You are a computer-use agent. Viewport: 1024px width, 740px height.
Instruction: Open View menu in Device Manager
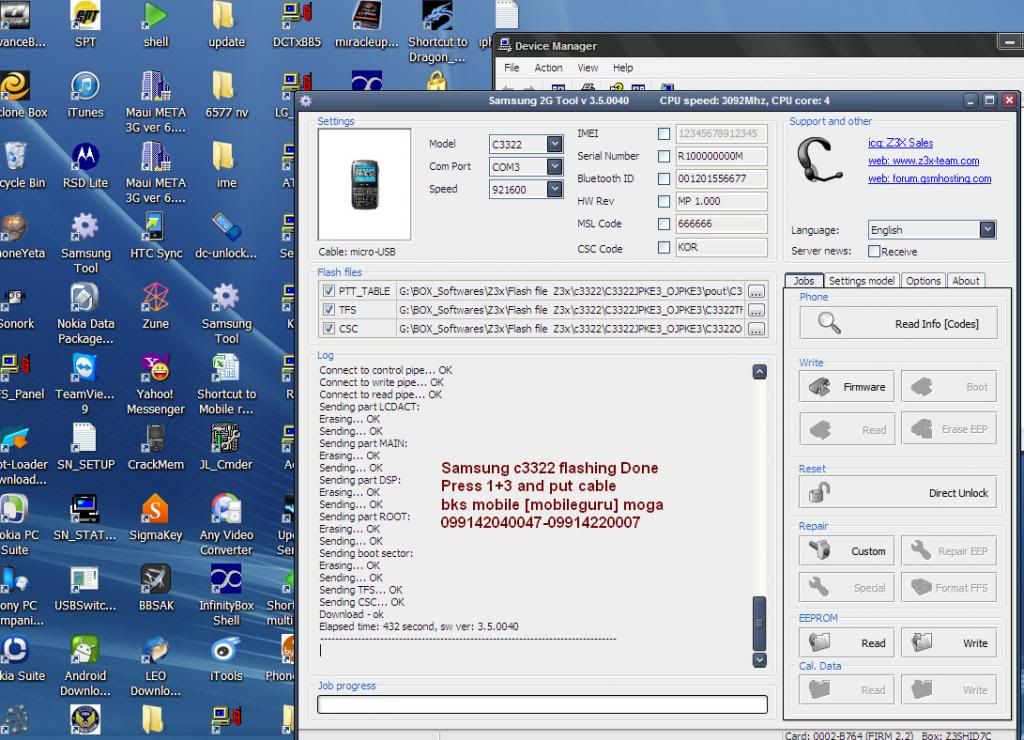click(587, 68)
